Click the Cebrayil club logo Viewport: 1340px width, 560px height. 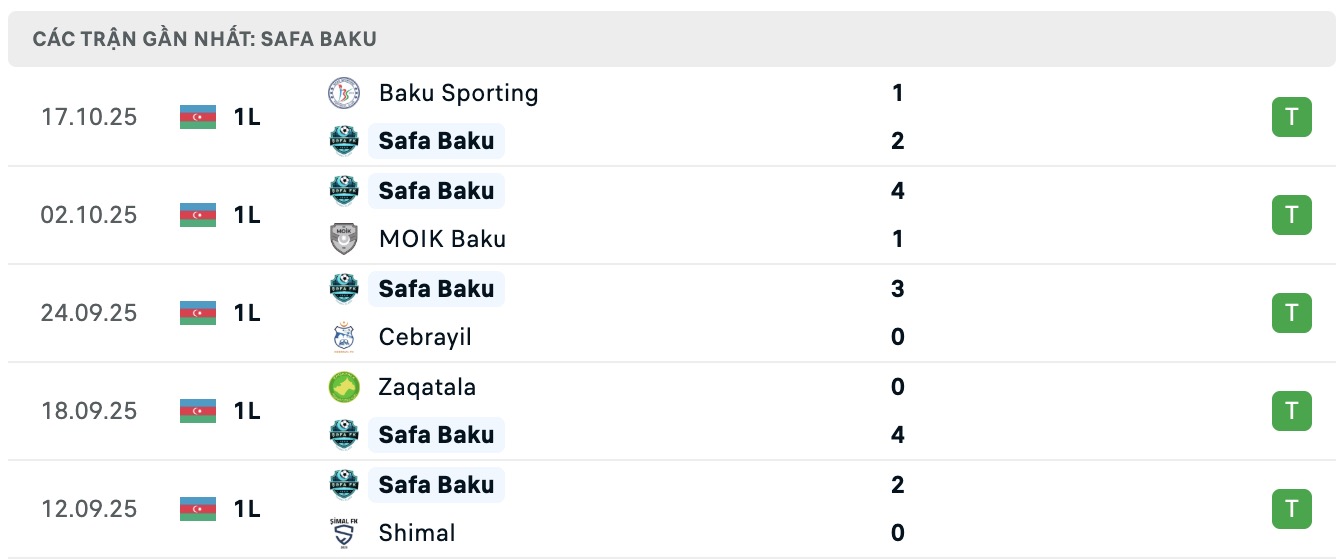[344, 337]
